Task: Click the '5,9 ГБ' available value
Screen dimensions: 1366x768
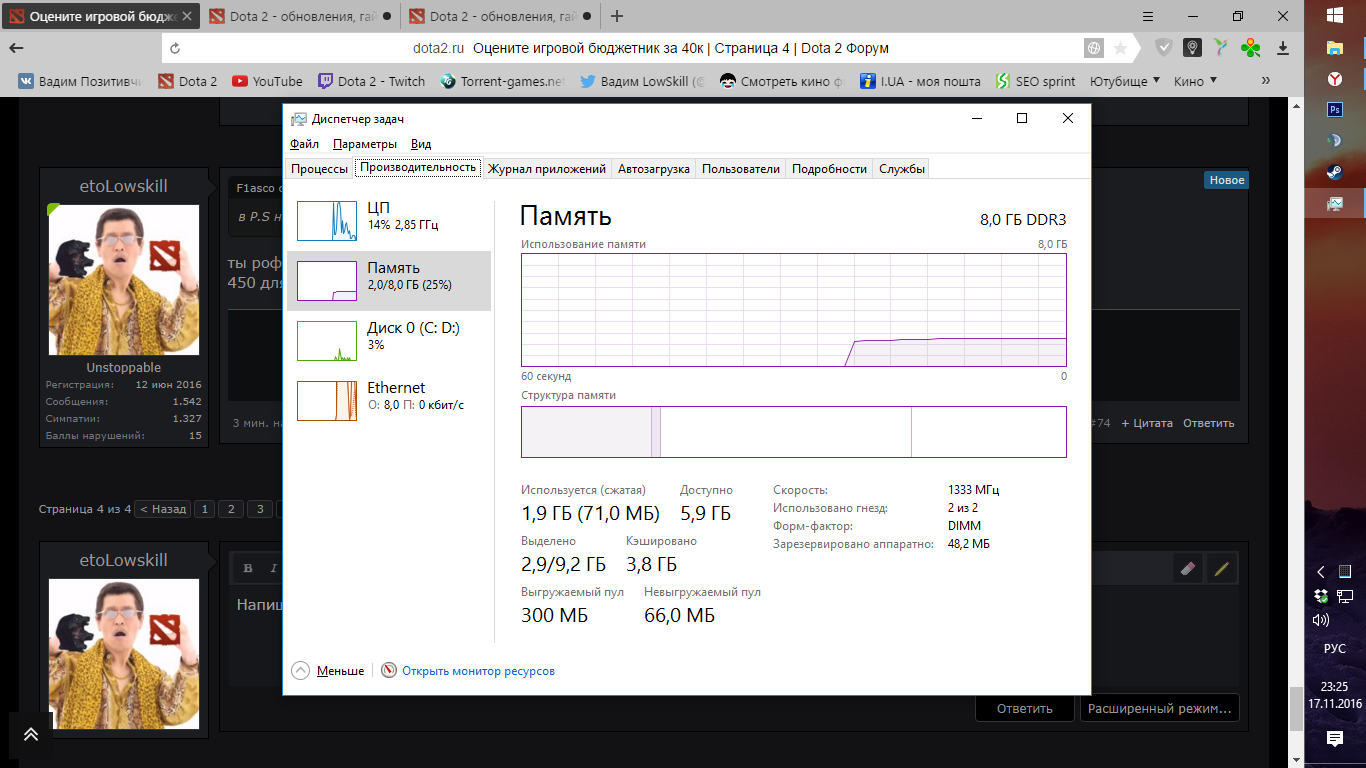Action: point(706,514)
